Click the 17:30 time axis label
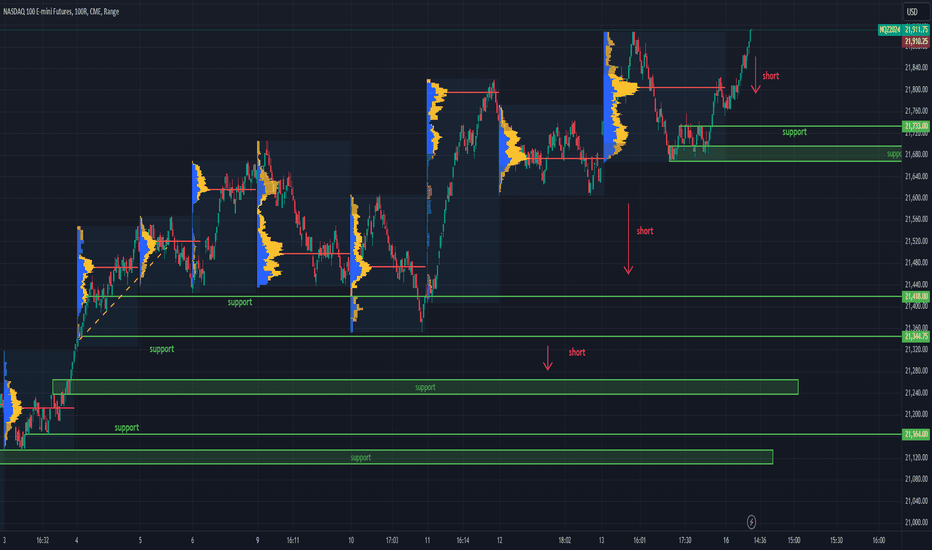This screenshot has width=932, height=550. coord(685,540)
